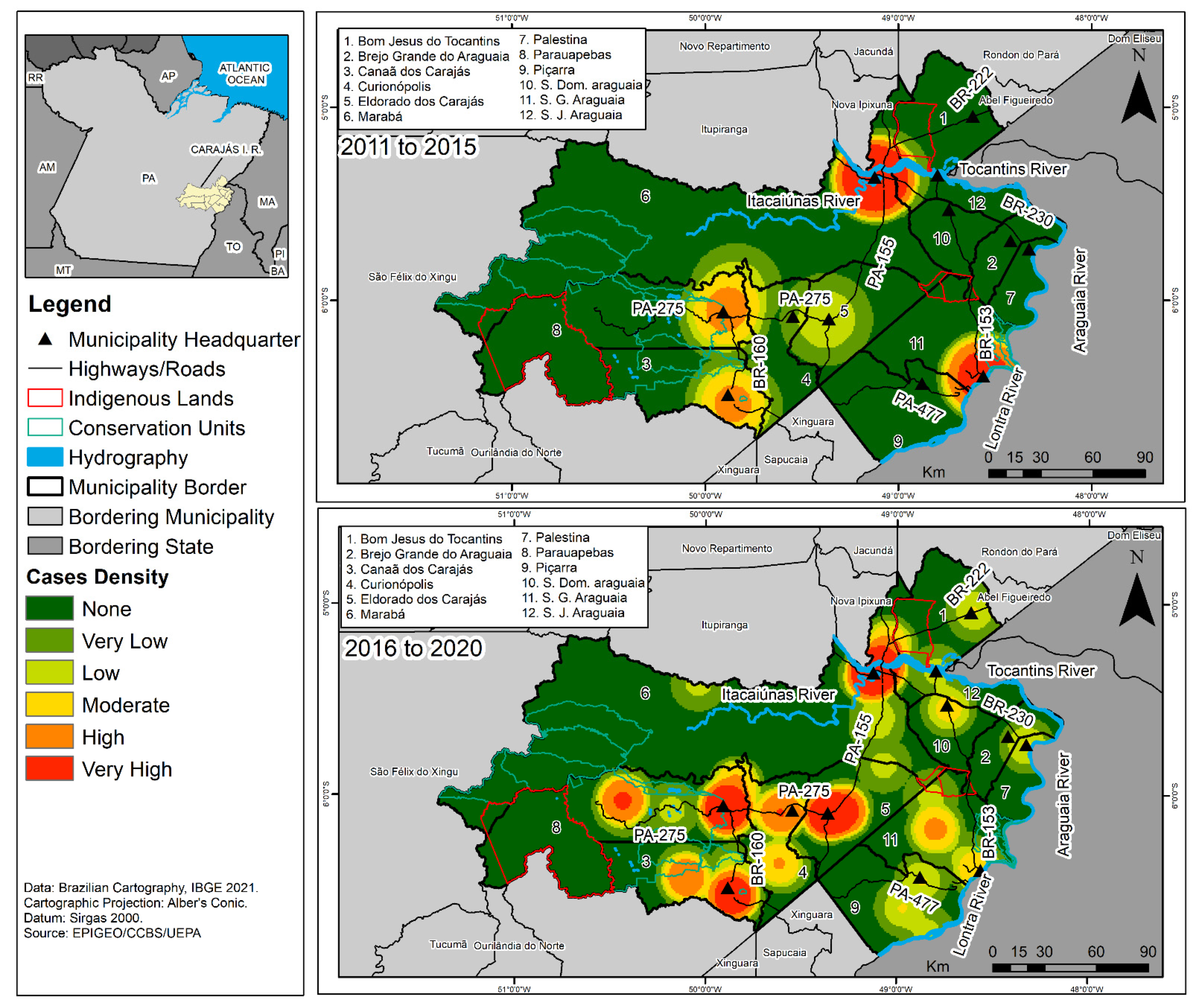
Task: Click the Bordering State gray swatch
Action: pyautogui.click(x=45, y=546)
